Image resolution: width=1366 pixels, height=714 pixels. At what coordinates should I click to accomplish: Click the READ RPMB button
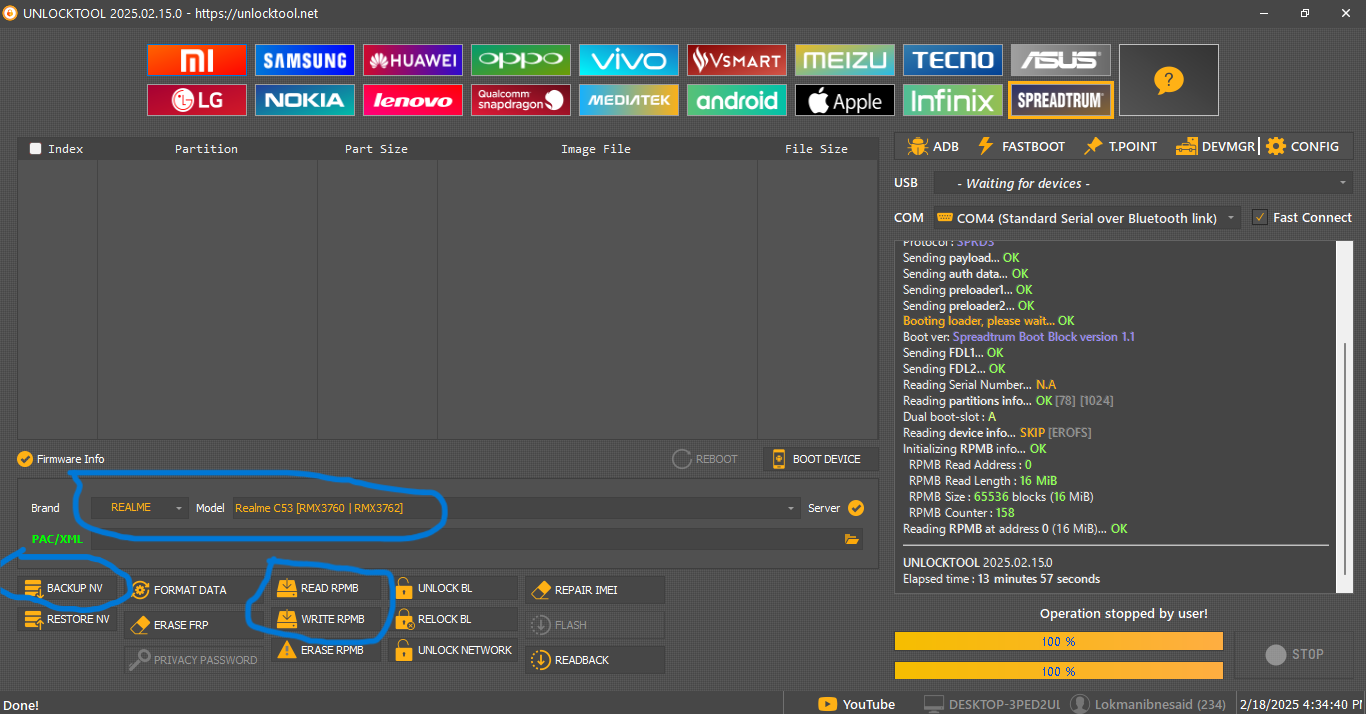pos(327,588)
